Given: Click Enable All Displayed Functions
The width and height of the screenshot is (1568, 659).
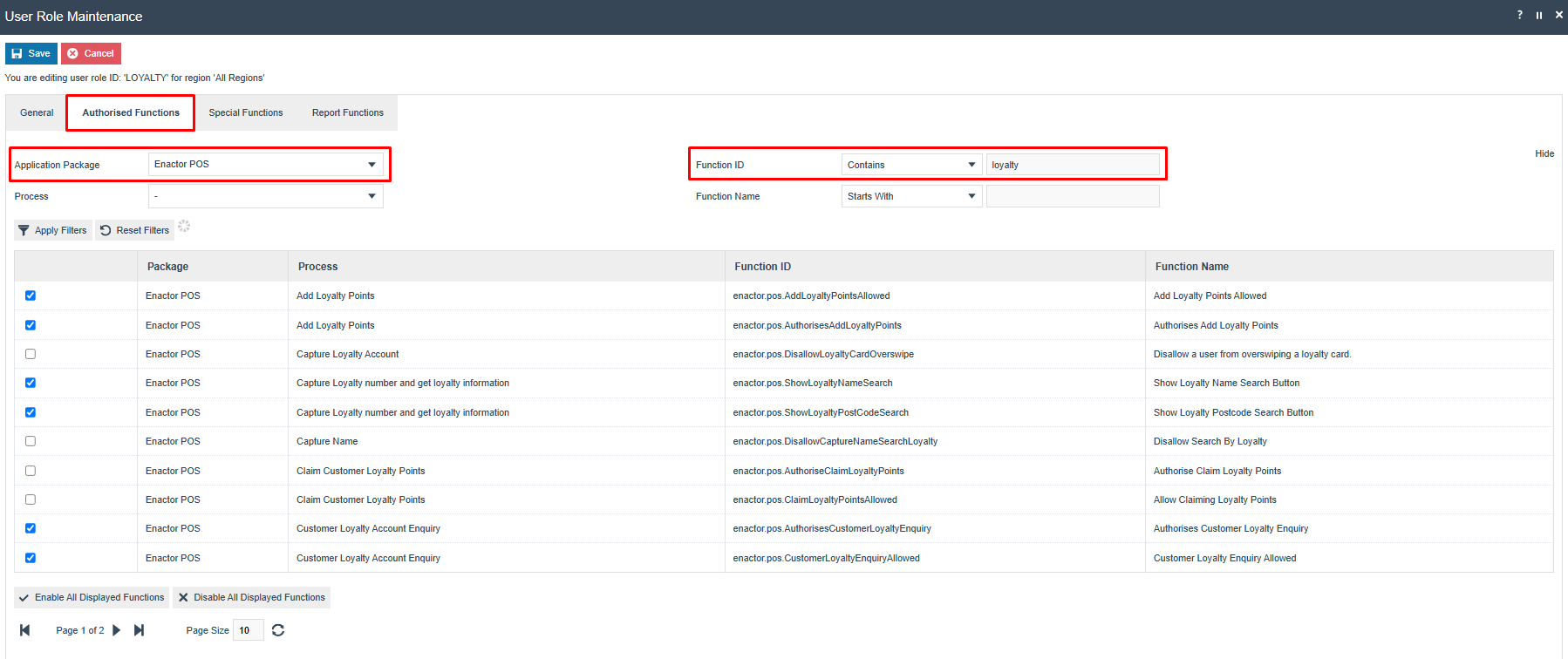Looking at the screenshot, I should pos(92,597).
